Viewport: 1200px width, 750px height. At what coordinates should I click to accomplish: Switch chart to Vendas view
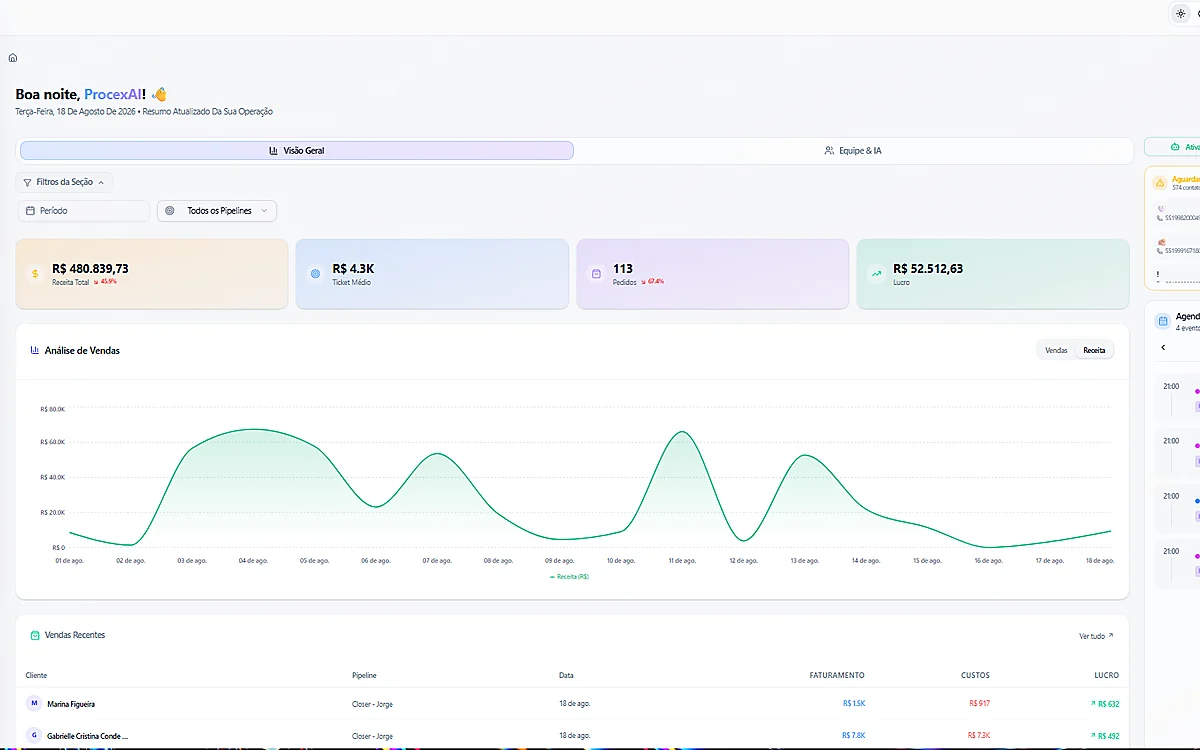click(x=1056, y=351)
